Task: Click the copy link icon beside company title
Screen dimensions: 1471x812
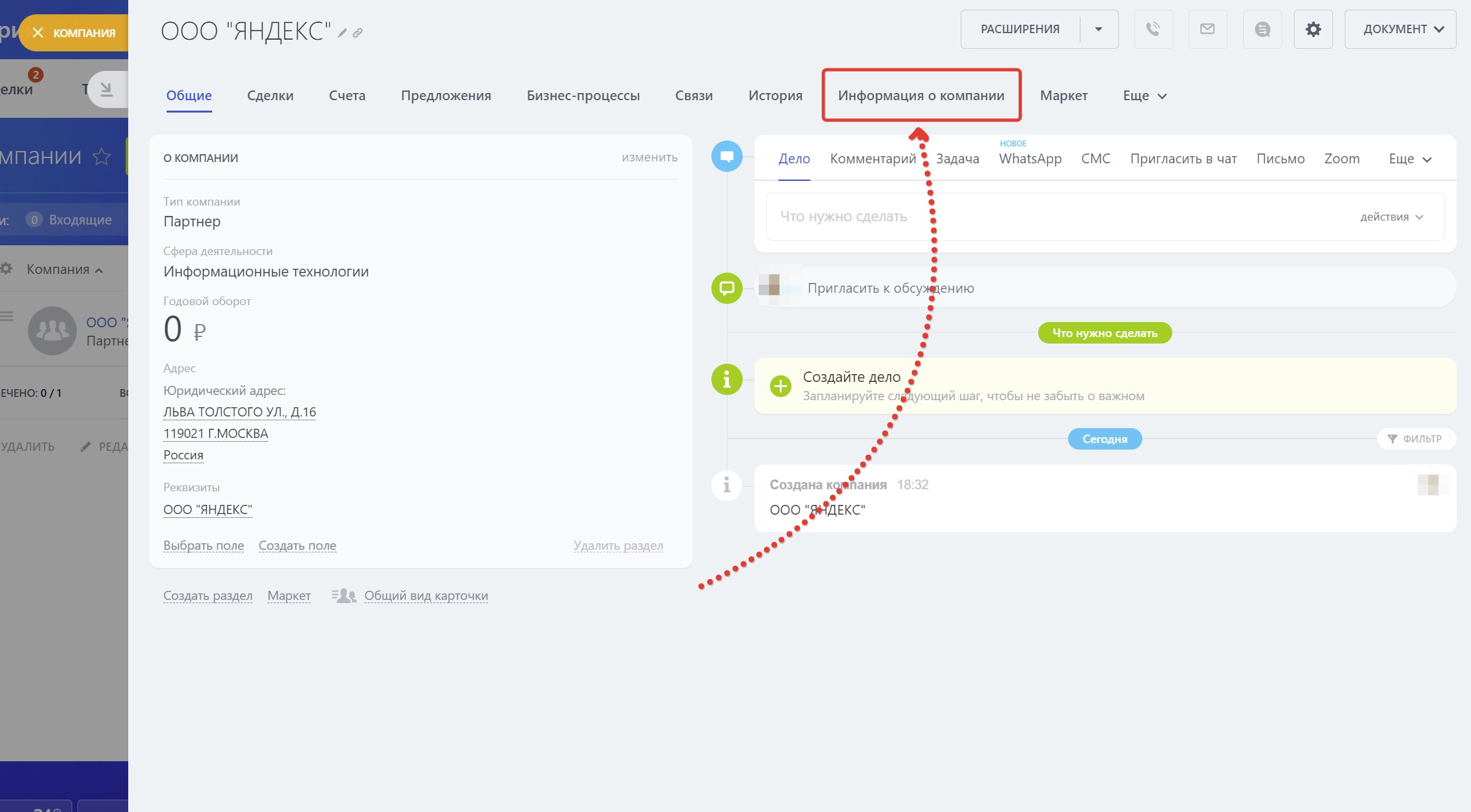Action: pyautogui.click(x=357, y=33)
